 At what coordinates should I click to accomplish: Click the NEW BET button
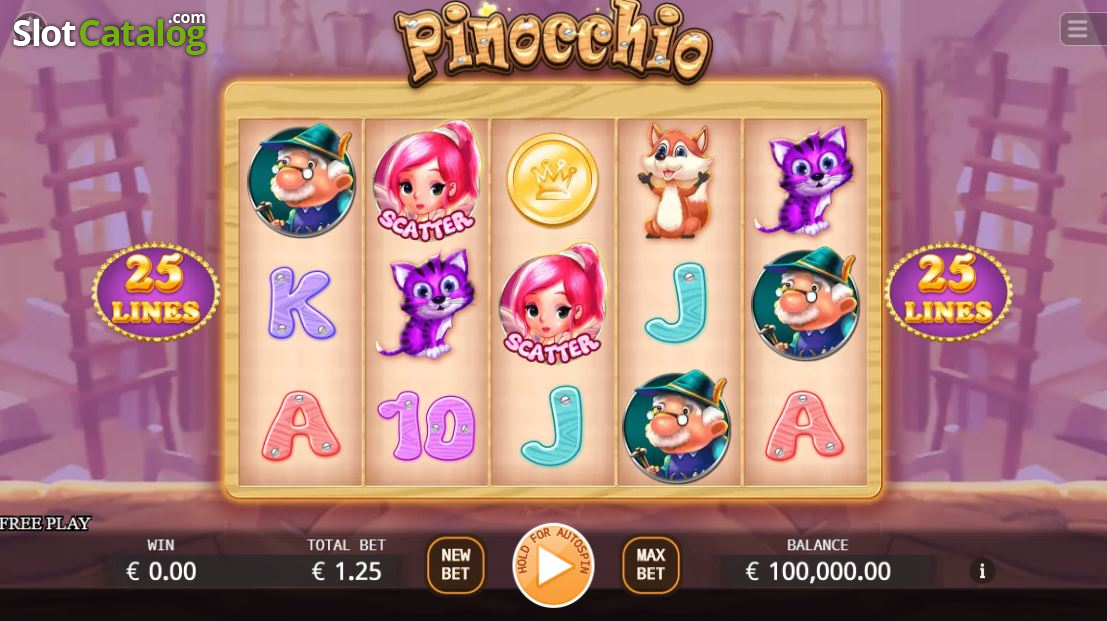pos(455,565)
